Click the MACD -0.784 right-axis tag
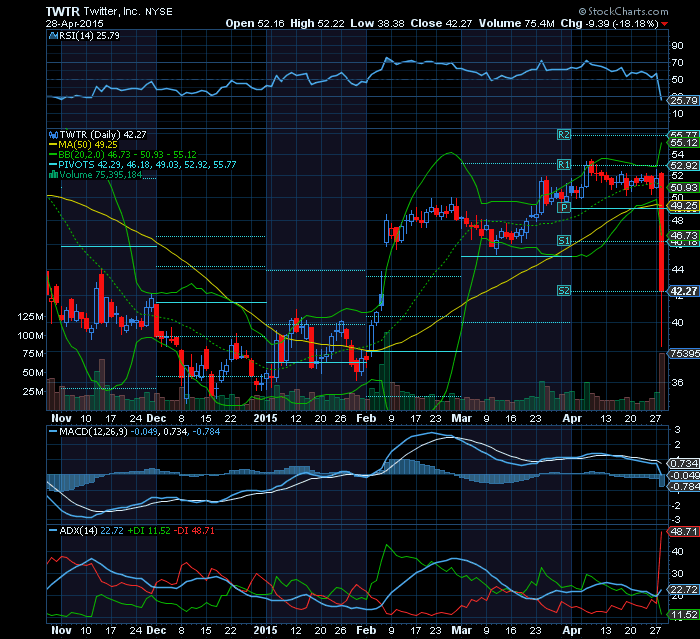The image size is (700, 639). [x=683, y=486]
